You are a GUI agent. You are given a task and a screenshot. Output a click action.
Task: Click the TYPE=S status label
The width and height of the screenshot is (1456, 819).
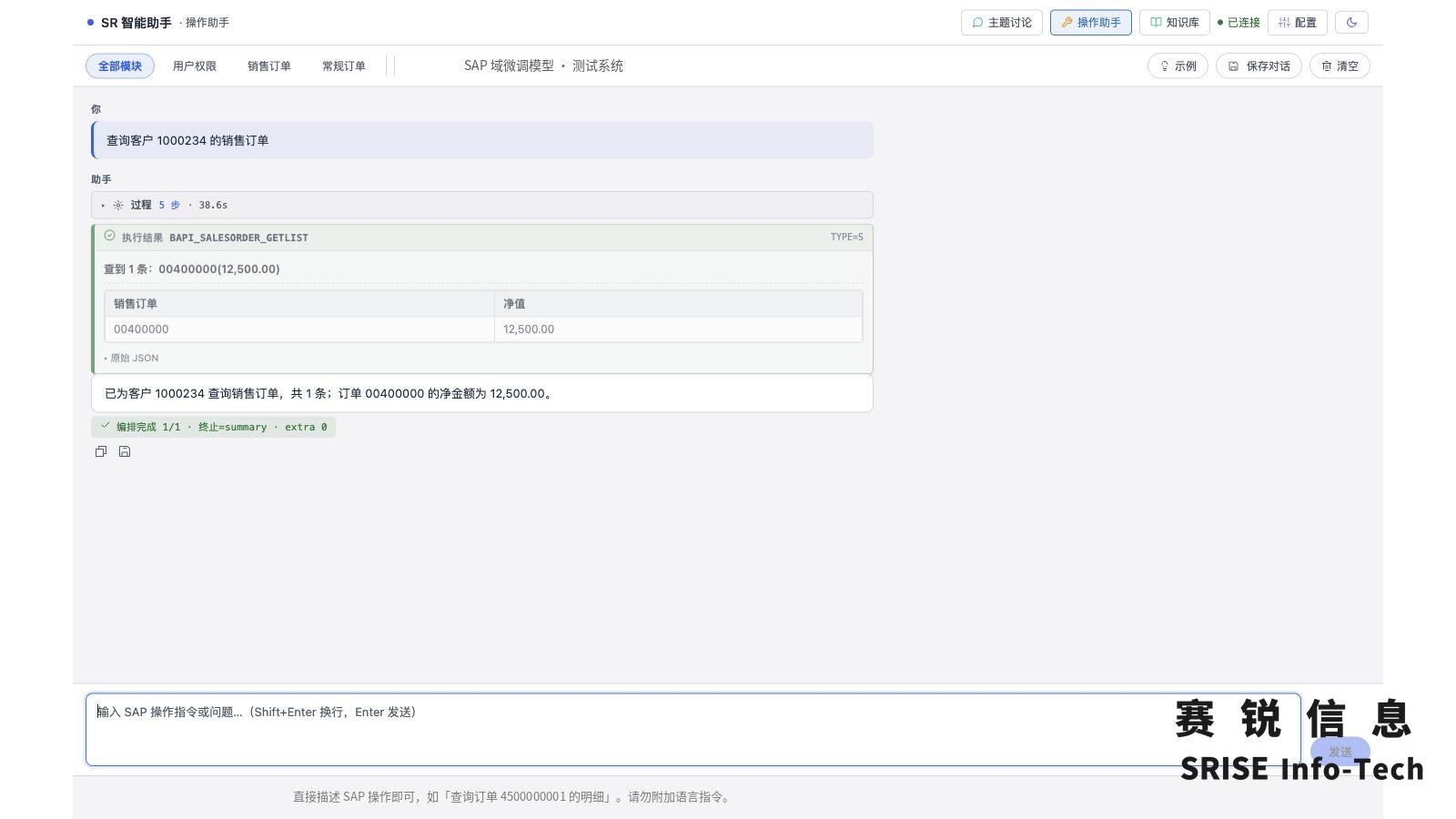click(846, 237)
